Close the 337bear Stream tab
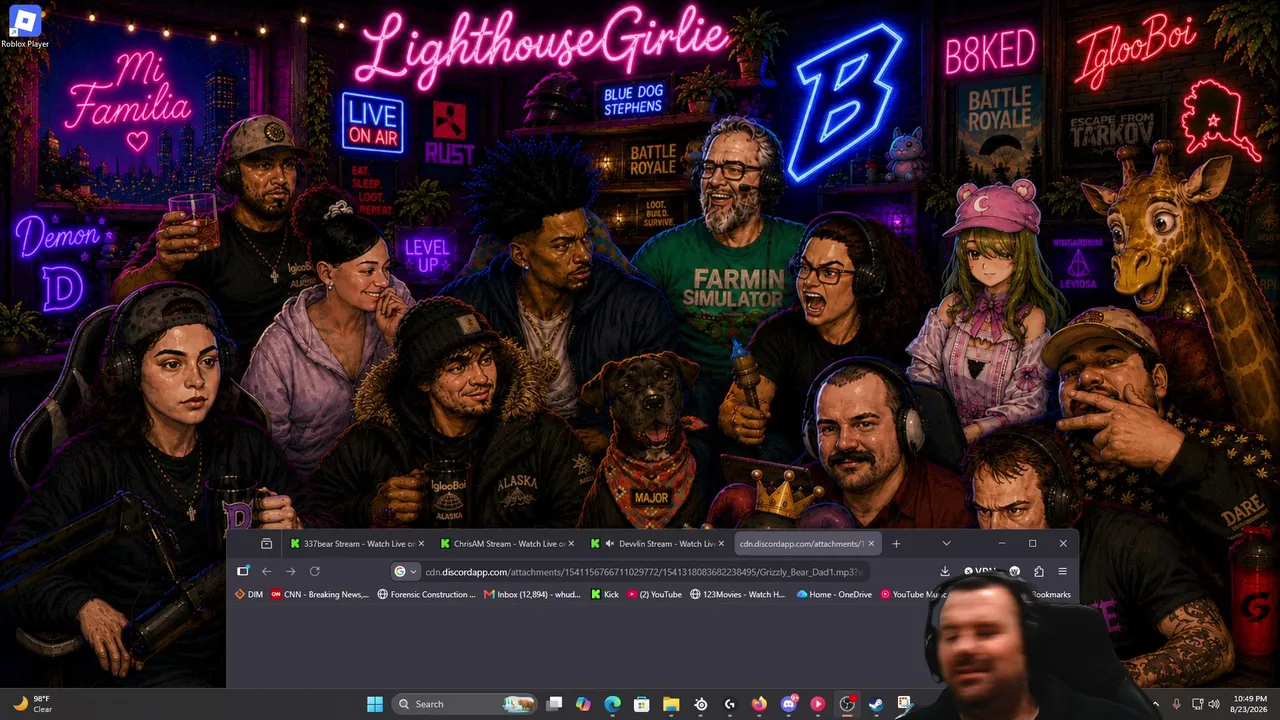The height and width of the screenshot is (720, 1280). click(x=421, y=544)
